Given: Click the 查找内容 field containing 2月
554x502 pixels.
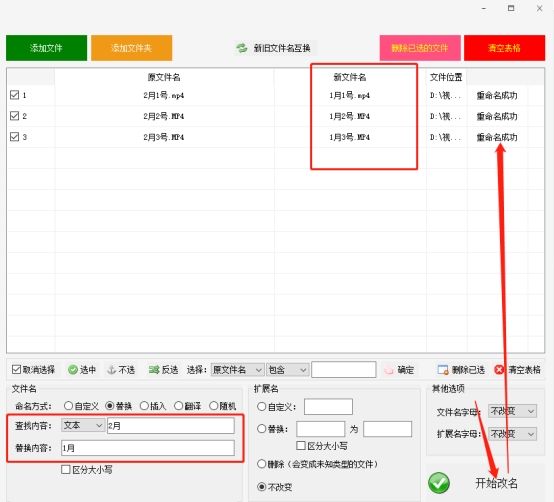Looking at the screenshot, I should [171, 426].
